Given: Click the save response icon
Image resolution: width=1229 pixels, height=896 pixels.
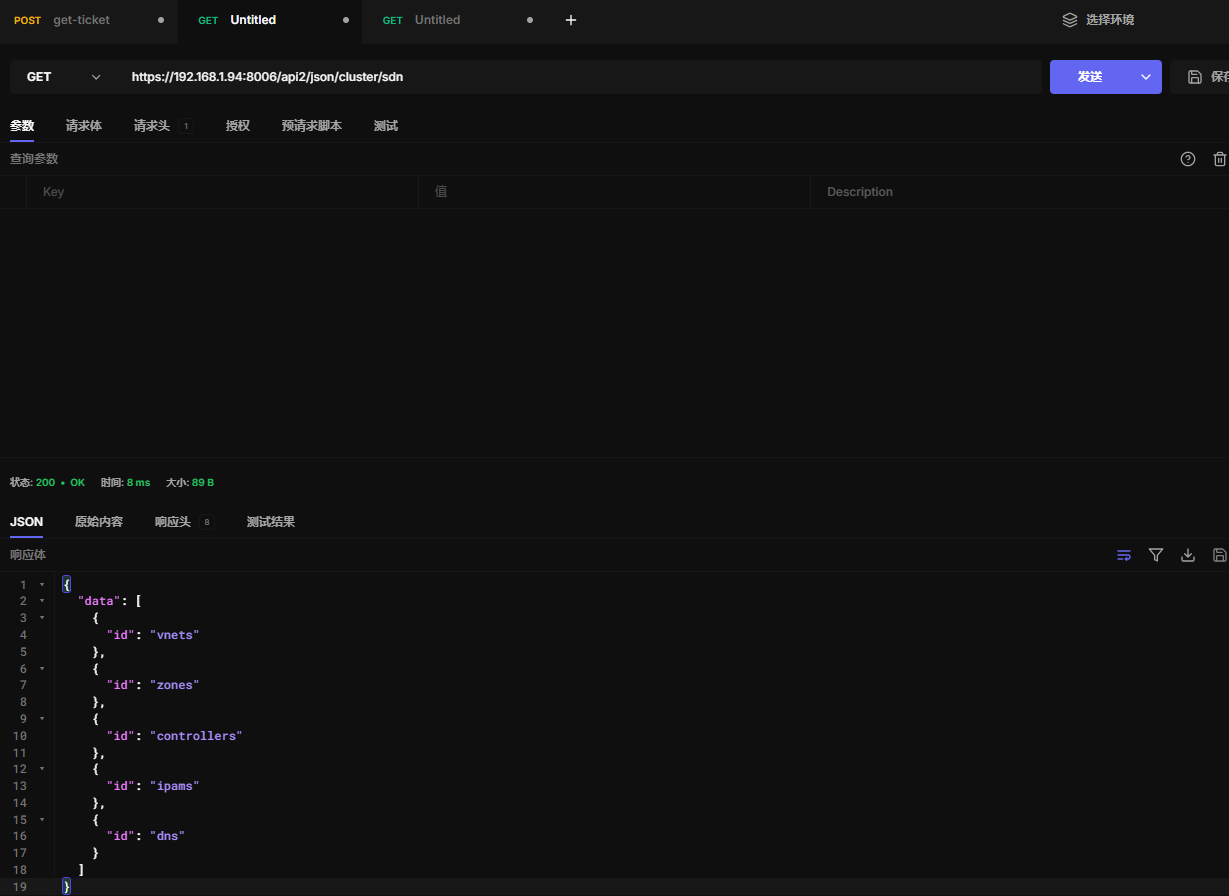Looking at the screenshot, I should tap(1219, 555).
